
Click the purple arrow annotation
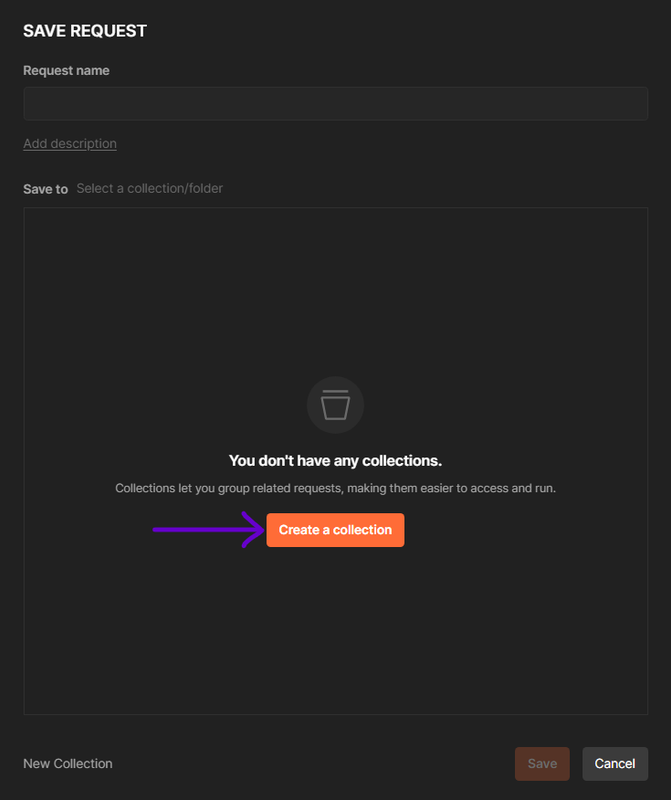[x=208, y=530]
